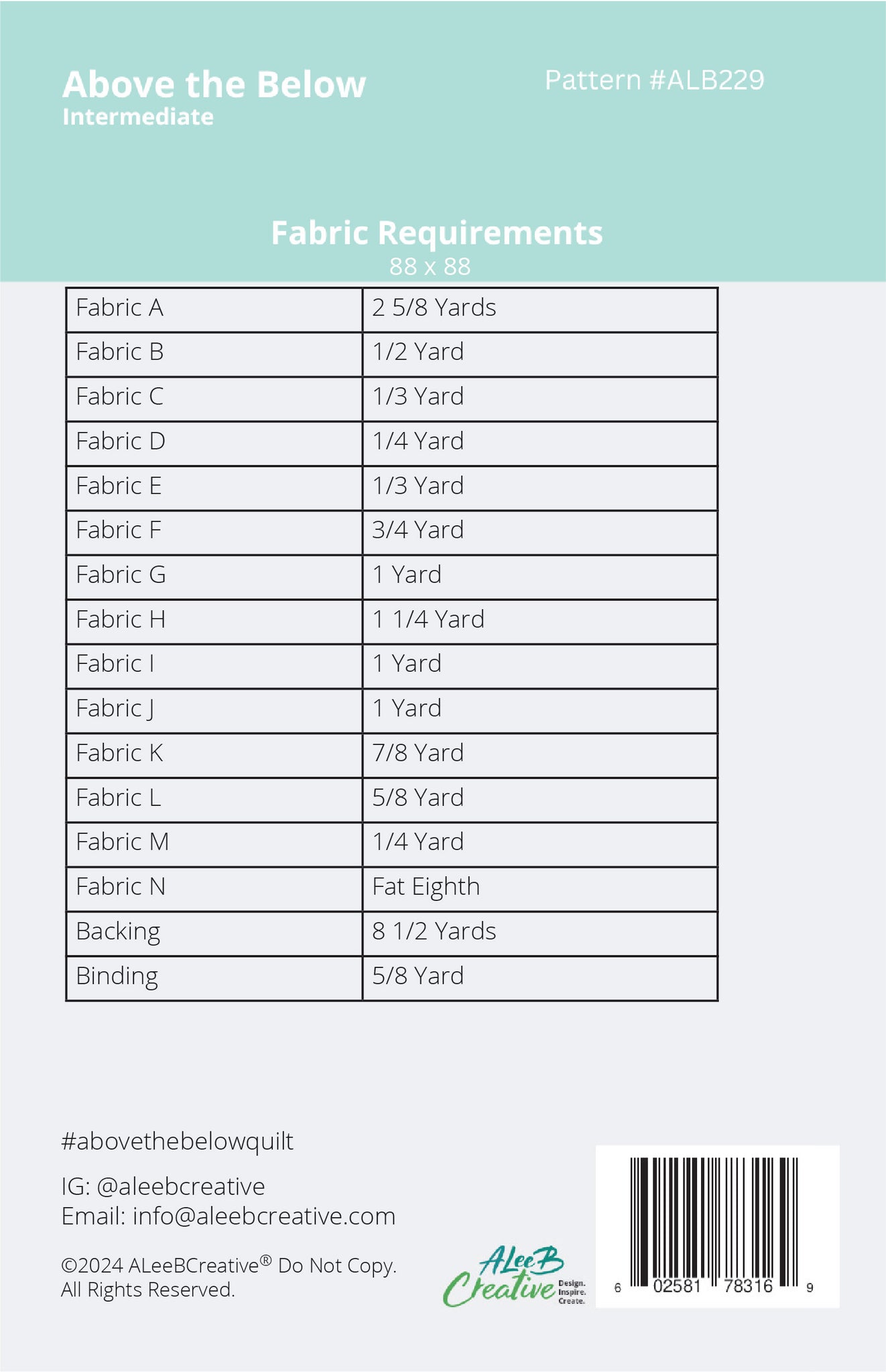
Task: Click the @aleebcreative Instagram handle
Action: 181,1186
